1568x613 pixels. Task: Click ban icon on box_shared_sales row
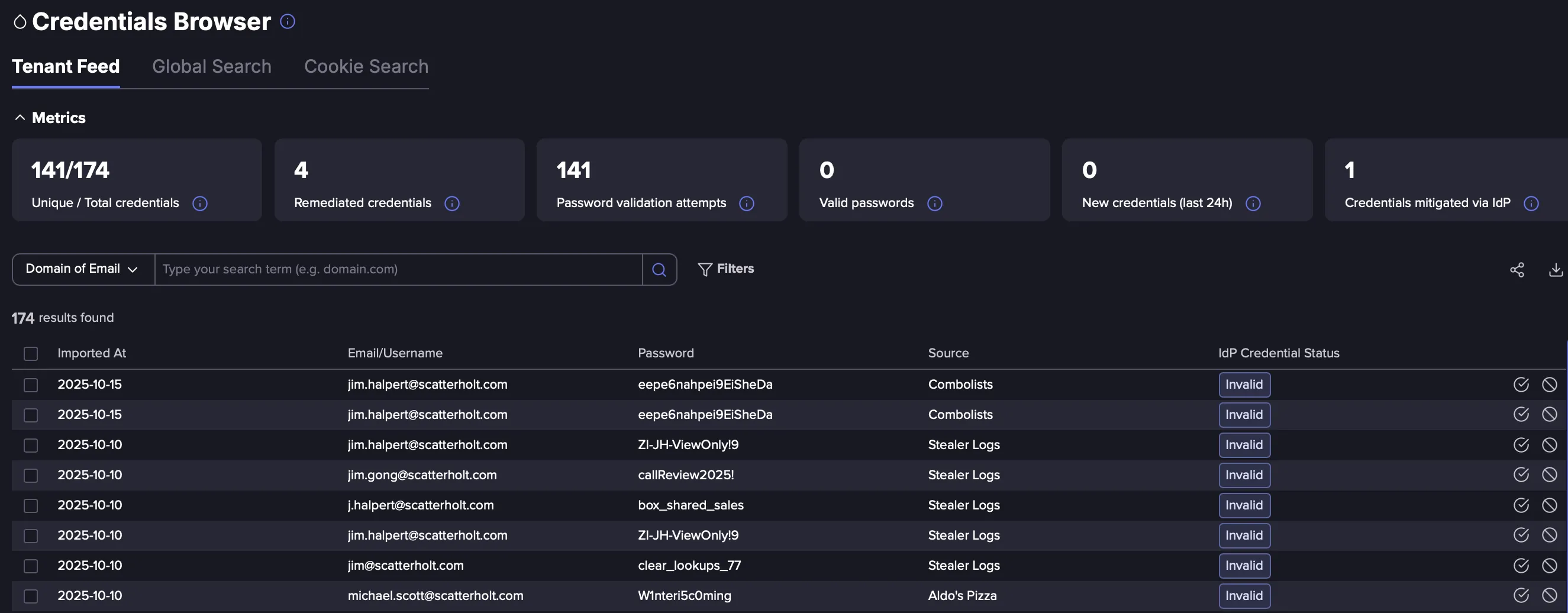point(1549,505)
